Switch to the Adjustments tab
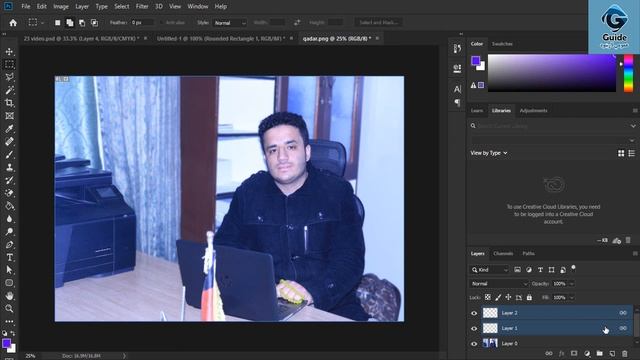 click(x=533, y=111)
